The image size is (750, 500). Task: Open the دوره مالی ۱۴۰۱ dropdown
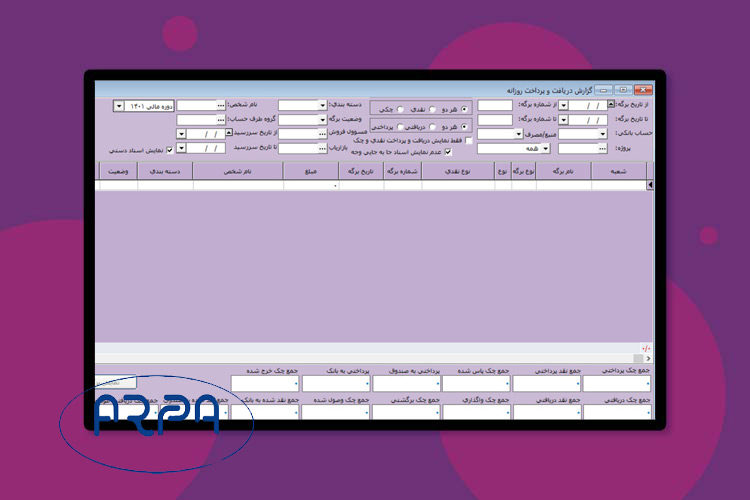tap(119, 105)
